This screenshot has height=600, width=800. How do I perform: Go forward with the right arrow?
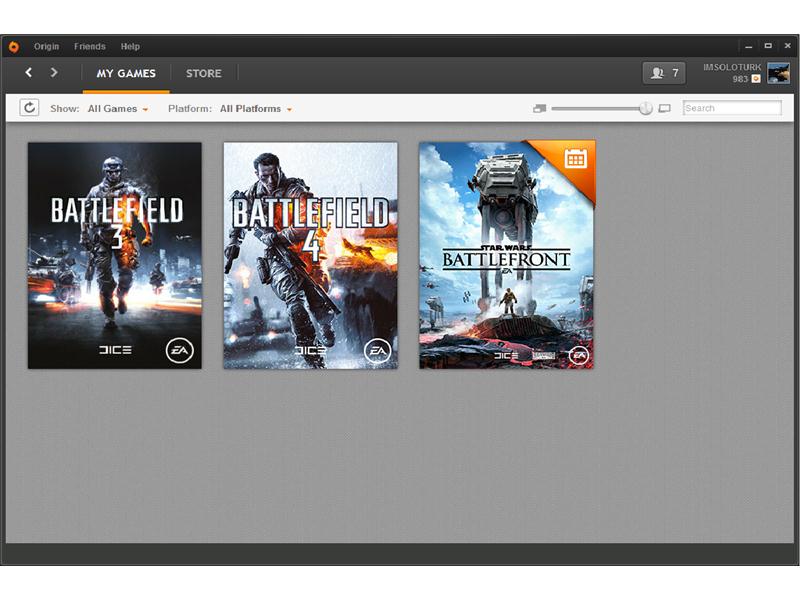(x=54, y=72)
